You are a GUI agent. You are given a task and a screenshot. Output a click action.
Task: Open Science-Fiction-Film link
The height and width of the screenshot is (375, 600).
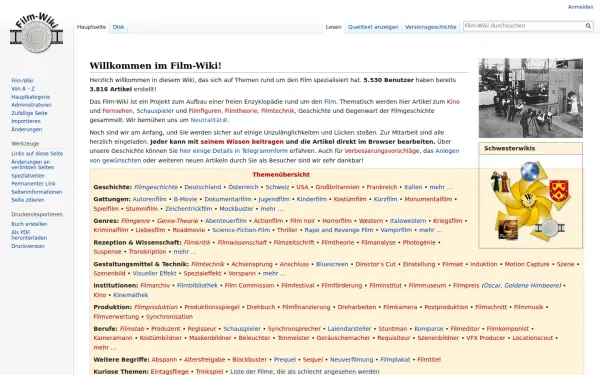[241, 230]
